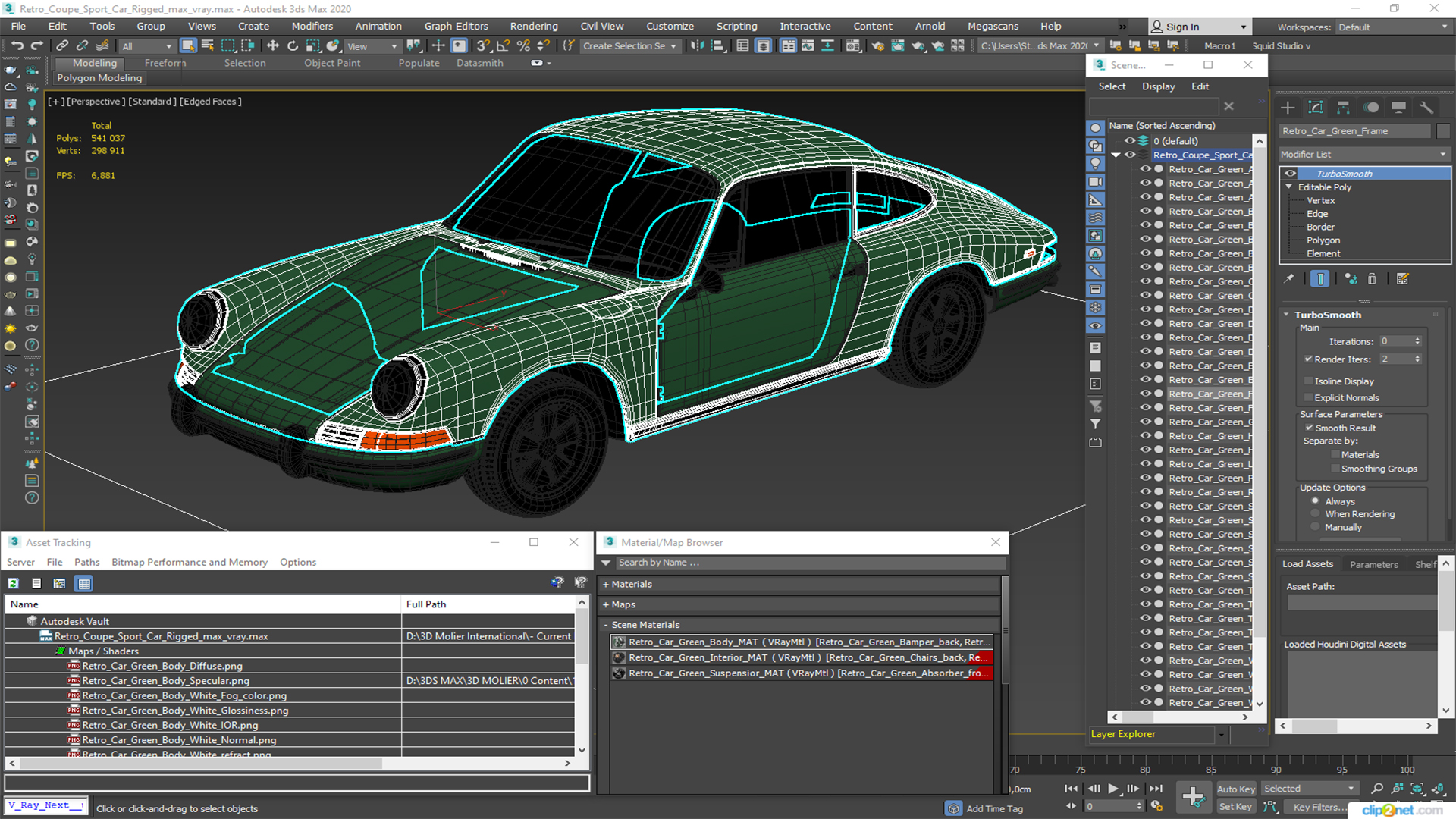Activate the Select and Link tool
Image resolution: width=1456 pixels, height=819 pixels.
click(63, 46)
